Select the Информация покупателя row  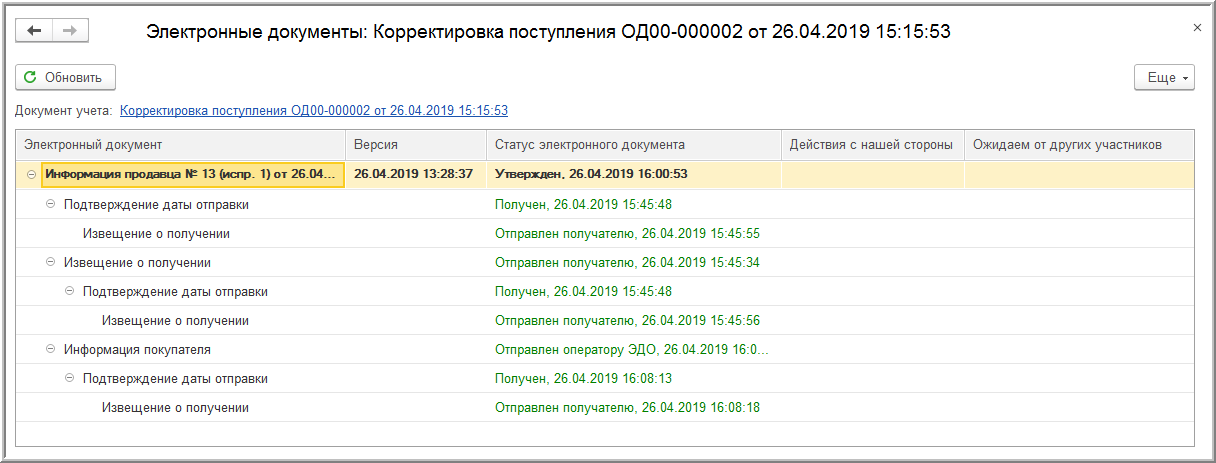(x=137, y=350)
